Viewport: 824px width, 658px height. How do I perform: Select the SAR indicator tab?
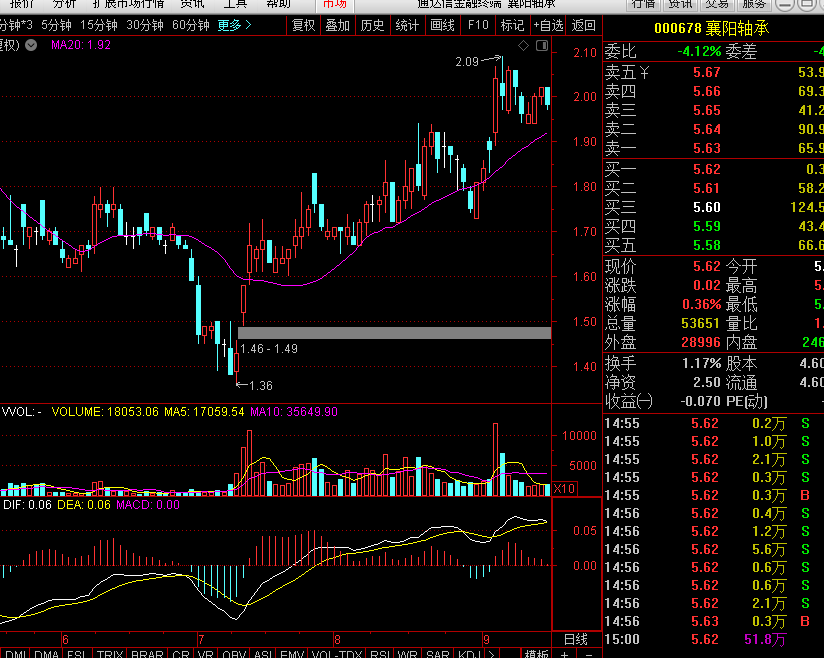(437, 654)
